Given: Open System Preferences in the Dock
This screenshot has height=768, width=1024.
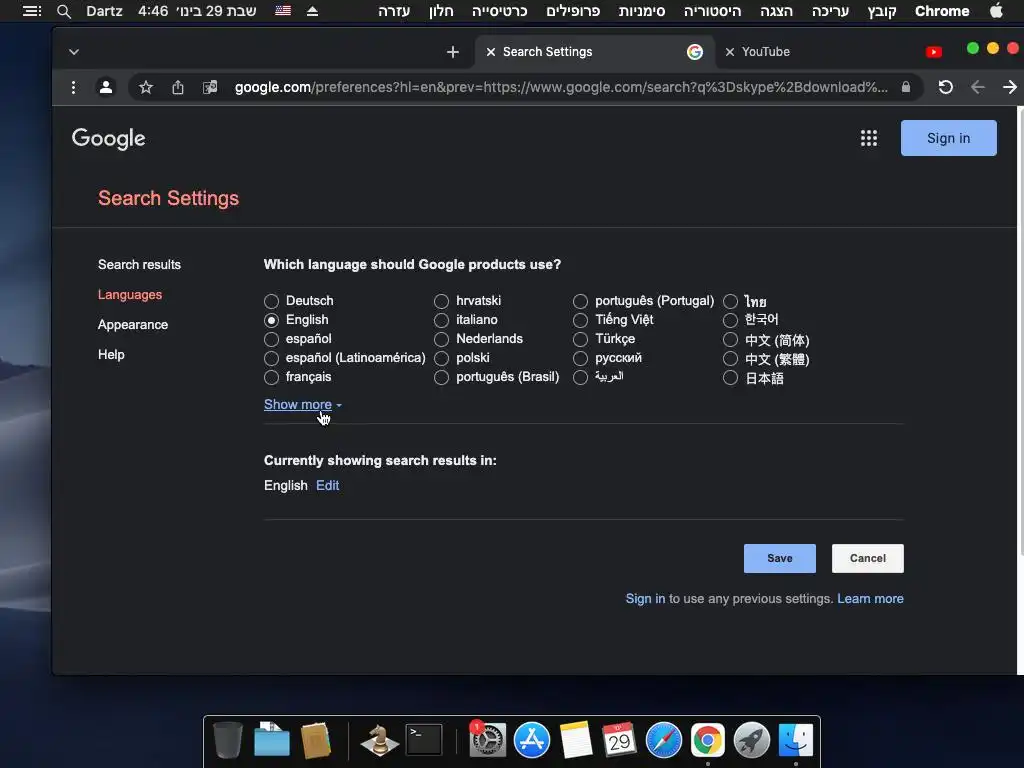Looking at the screenshot, I should coord(487,740).
